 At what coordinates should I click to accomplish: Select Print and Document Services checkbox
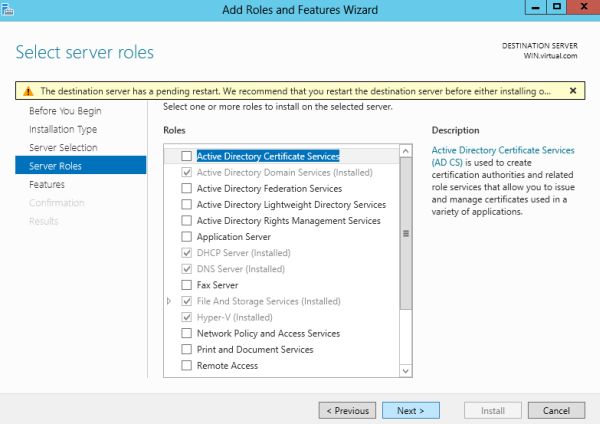tap(186, 350)
